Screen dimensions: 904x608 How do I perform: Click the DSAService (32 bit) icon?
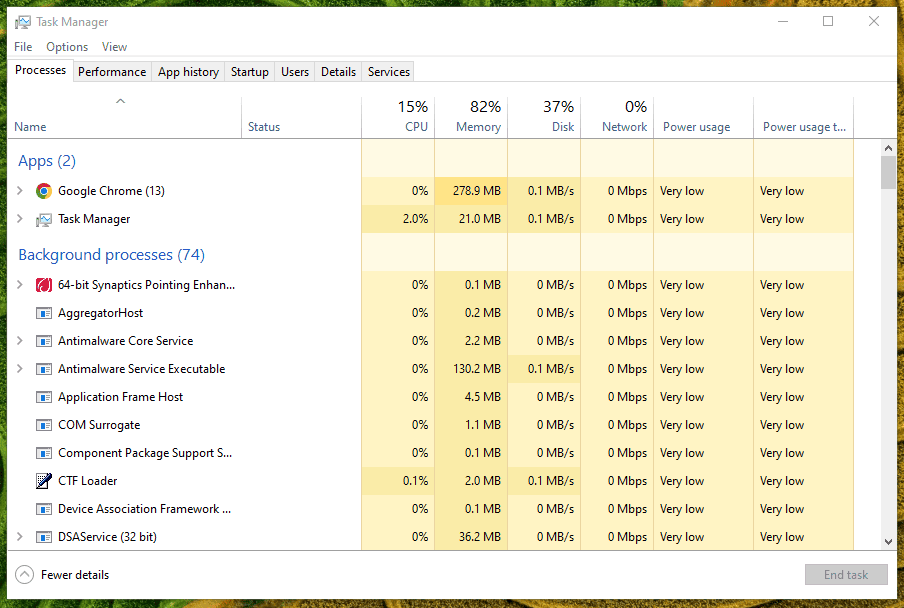click(x=44, y=537)
